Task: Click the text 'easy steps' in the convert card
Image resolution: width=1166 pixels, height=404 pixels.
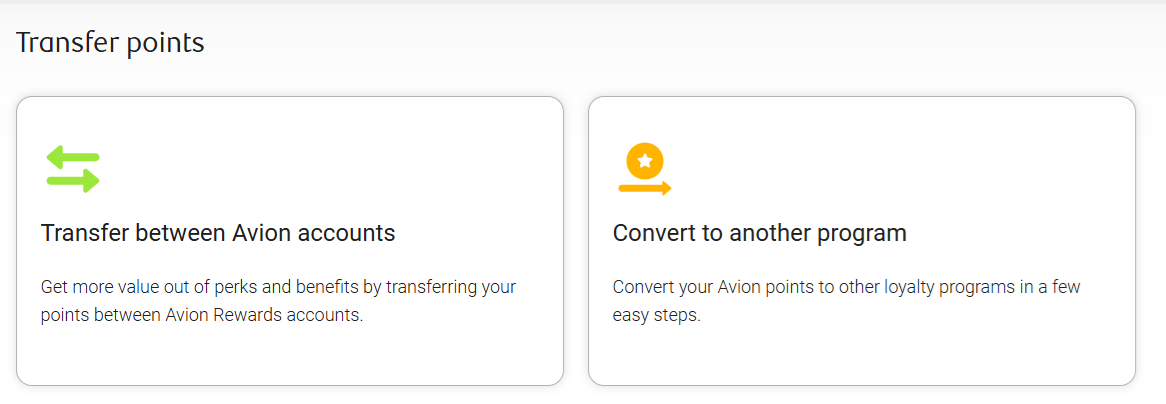Action: coord(657,315)
